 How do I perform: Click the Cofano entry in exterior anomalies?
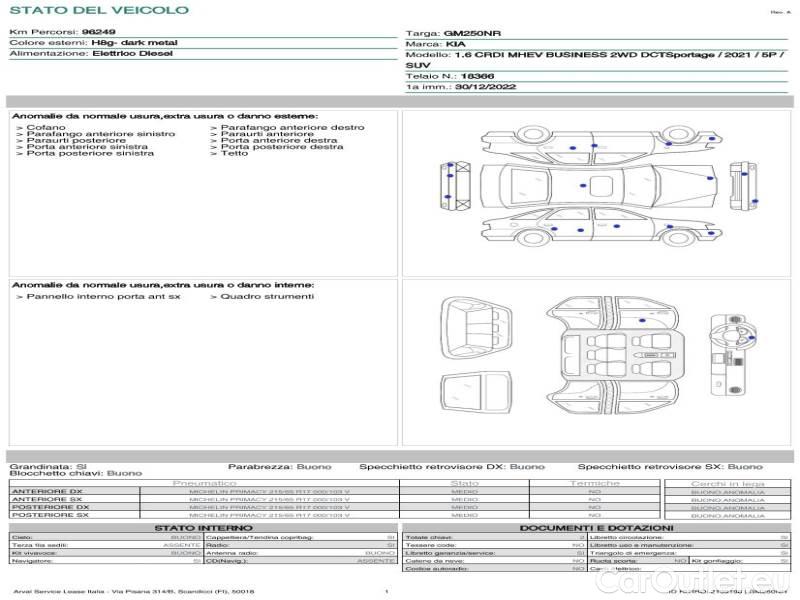click(x=46, y=128)
